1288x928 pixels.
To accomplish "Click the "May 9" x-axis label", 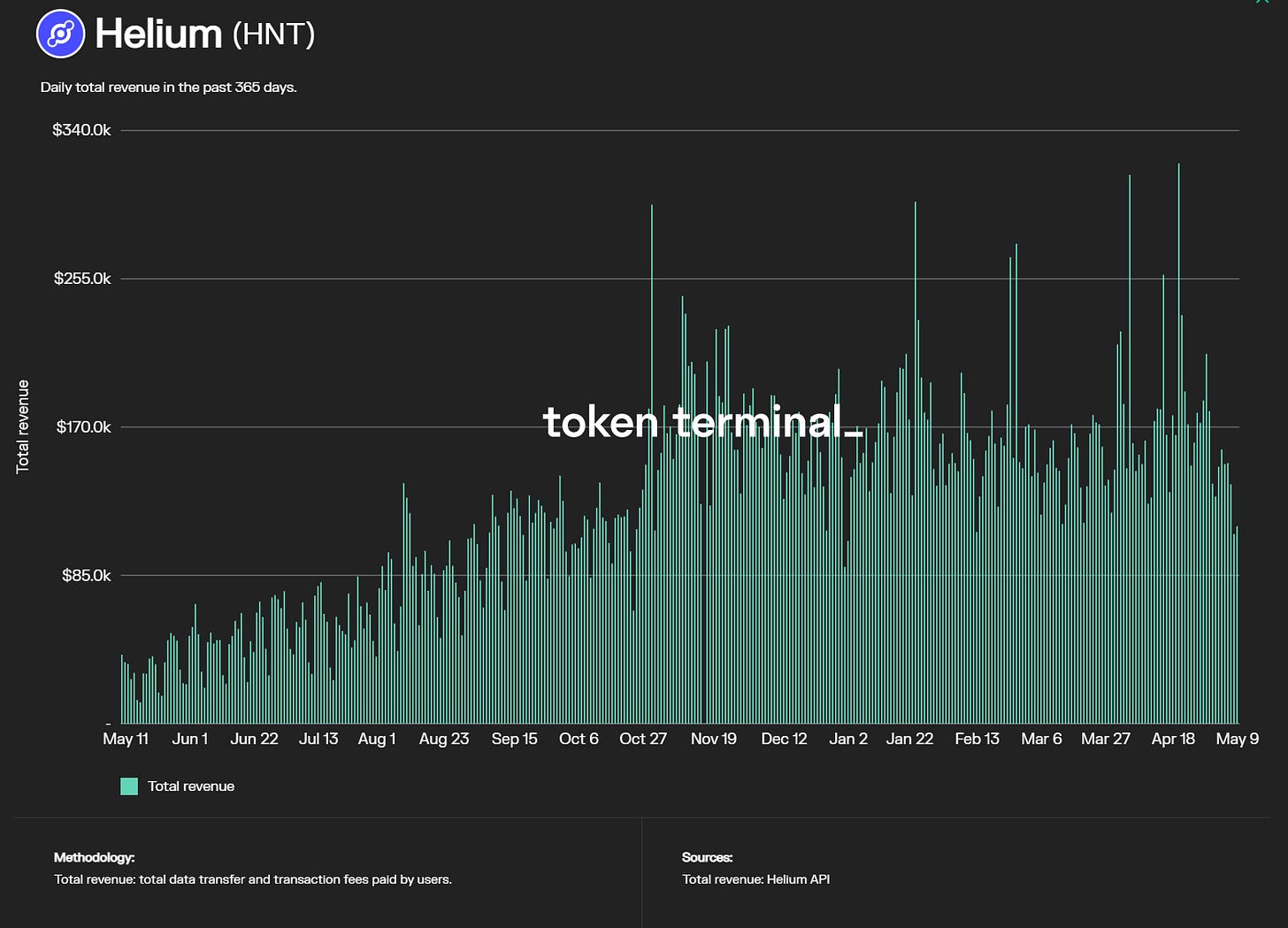I will 1237,739.
